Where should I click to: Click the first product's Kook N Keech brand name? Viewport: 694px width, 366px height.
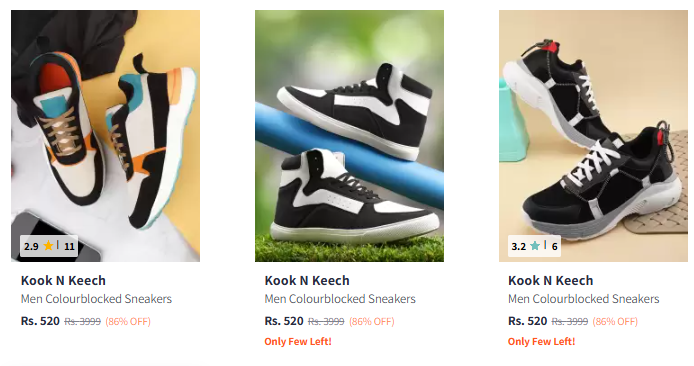pyautogui.click(x=63, y=281)
